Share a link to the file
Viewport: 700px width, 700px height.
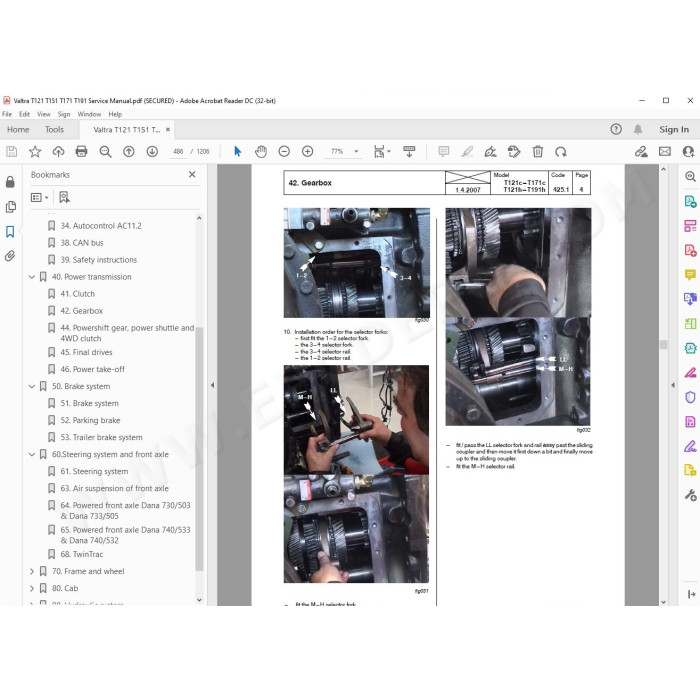tap(641, 152)
